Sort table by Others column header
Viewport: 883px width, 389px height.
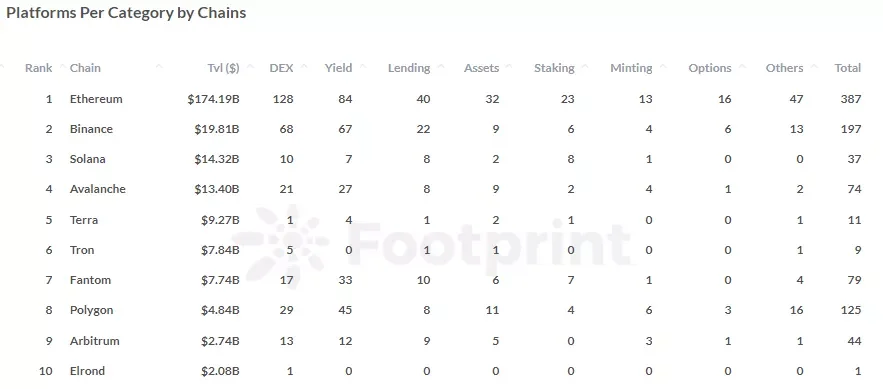tap(784, 68)
